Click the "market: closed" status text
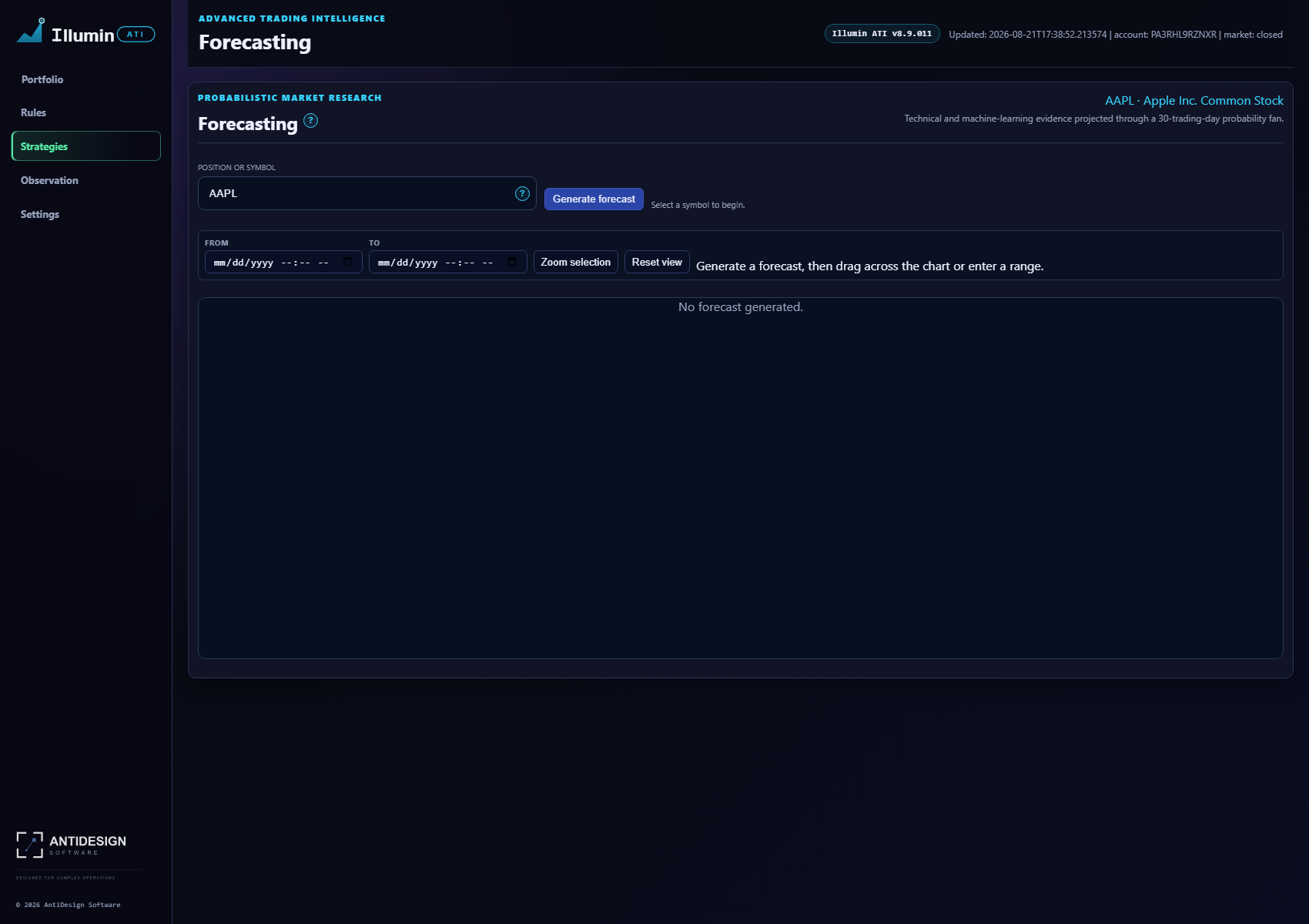The image size is (1309, 924). (1254, 35)
